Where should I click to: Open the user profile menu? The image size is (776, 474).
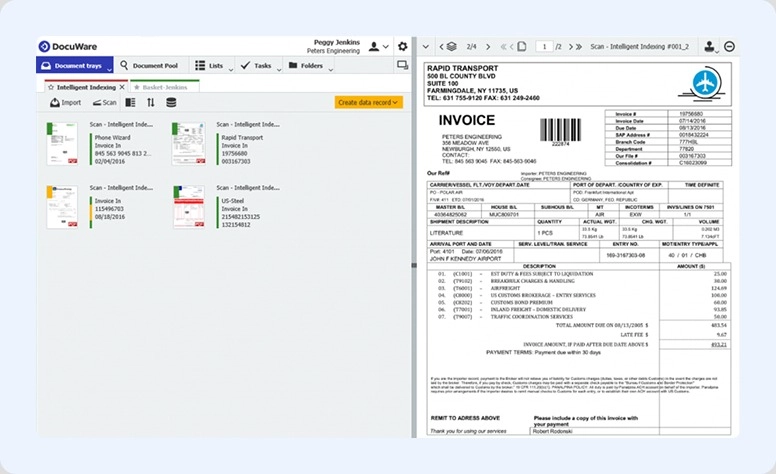(378, 47)
